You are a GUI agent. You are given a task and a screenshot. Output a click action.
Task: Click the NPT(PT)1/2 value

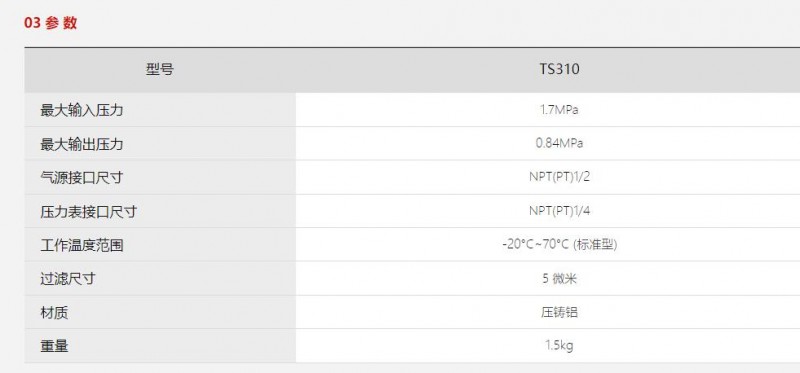(x=559, y=178)
